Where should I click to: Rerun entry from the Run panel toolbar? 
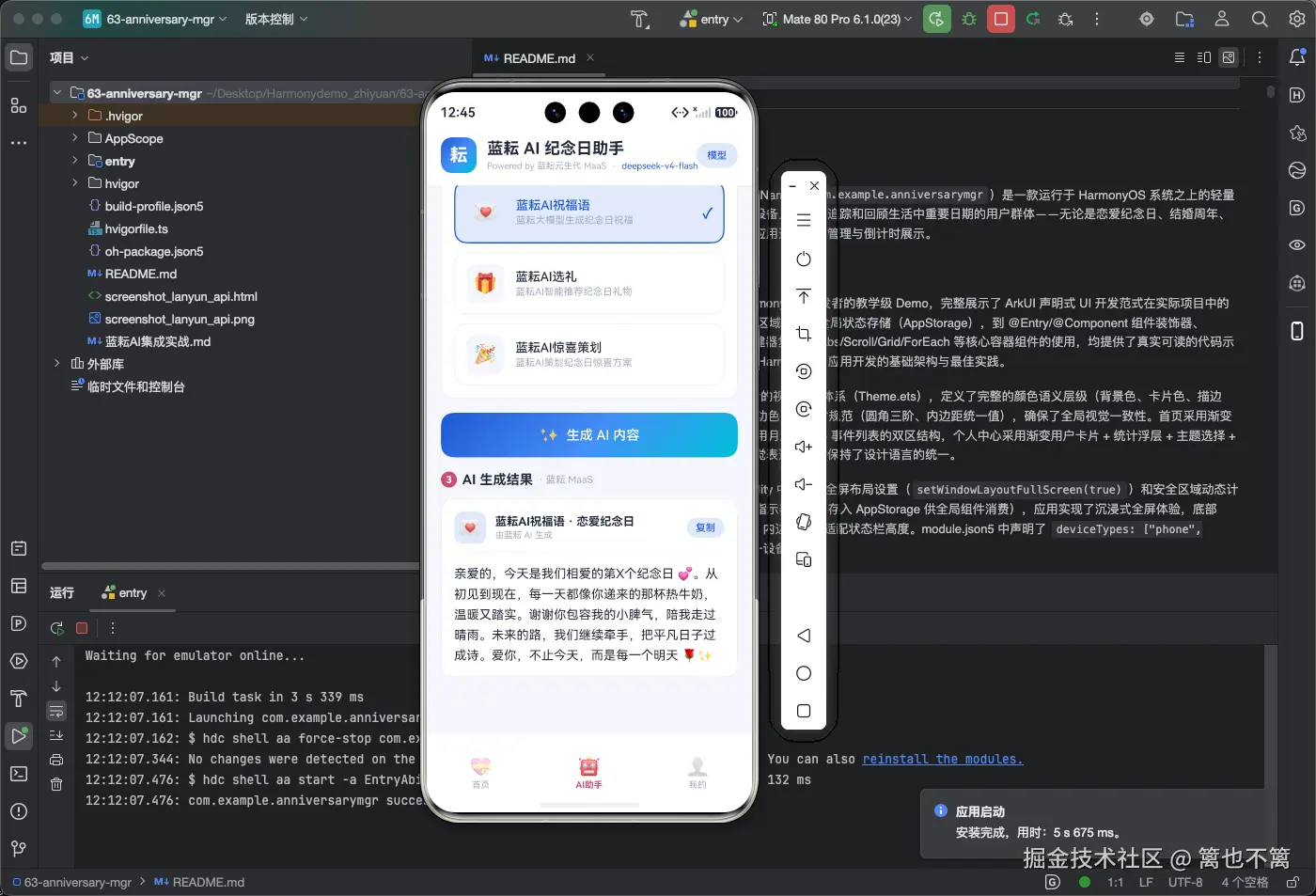coord(57,628)
